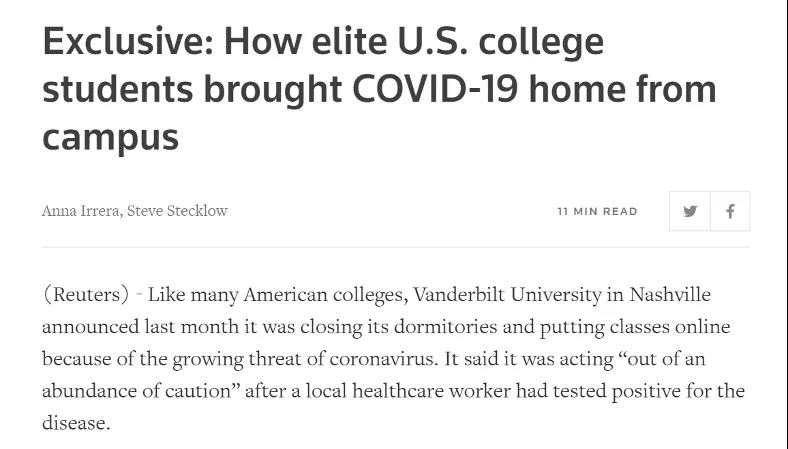Open author Steve Stecklow's profile

[177, 211]
